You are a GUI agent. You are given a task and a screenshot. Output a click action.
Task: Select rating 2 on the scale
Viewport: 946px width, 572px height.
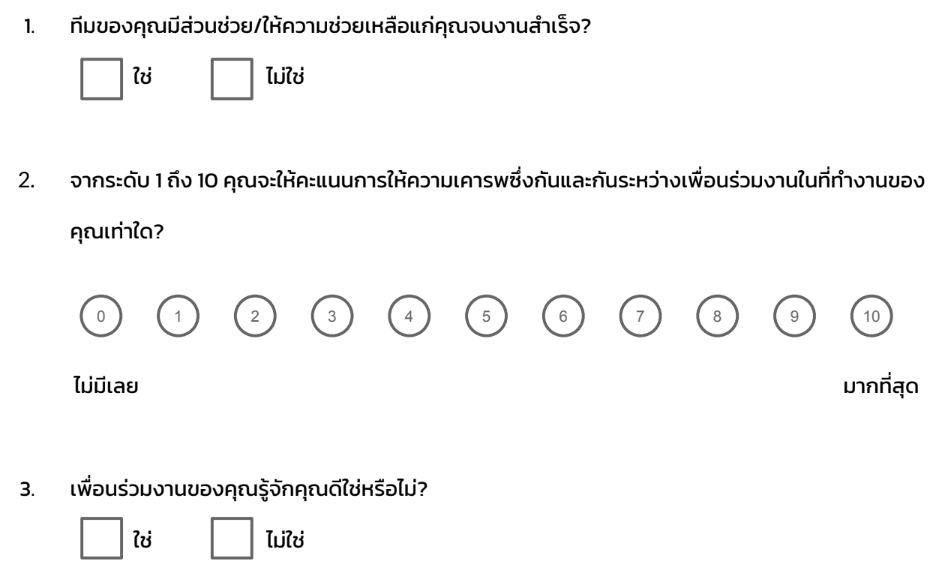[255, 316]
